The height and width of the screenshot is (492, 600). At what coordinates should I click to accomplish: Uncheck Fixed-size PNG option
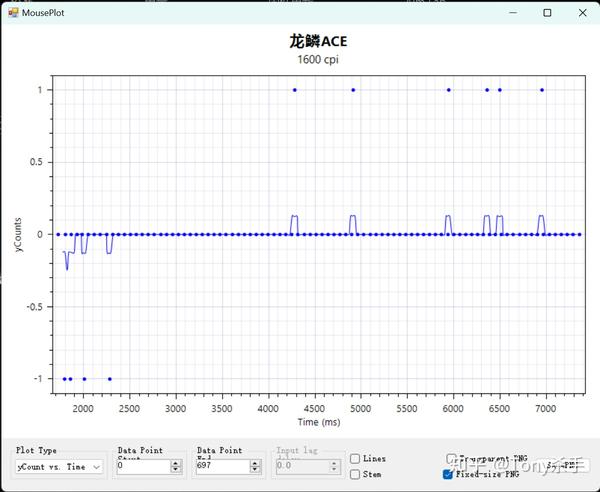[x=448, y=474]
